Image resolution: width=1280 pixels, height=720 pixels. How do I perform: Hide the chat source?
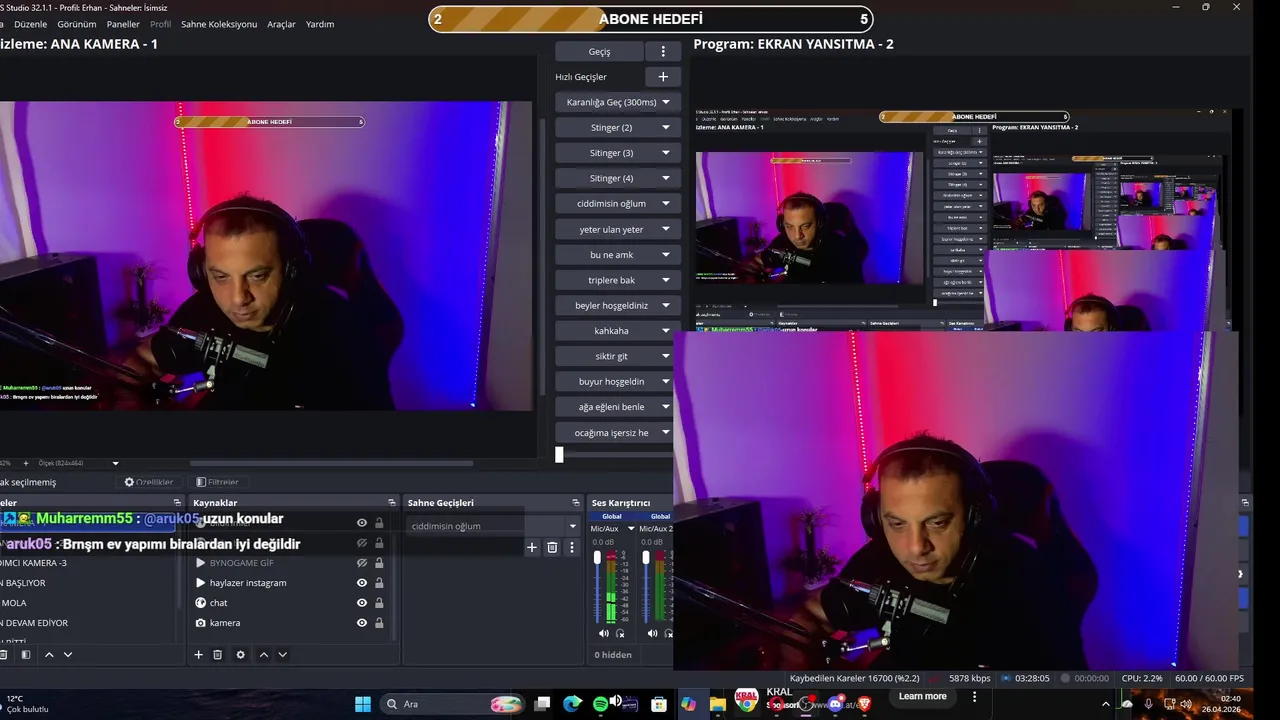(362, 603)
